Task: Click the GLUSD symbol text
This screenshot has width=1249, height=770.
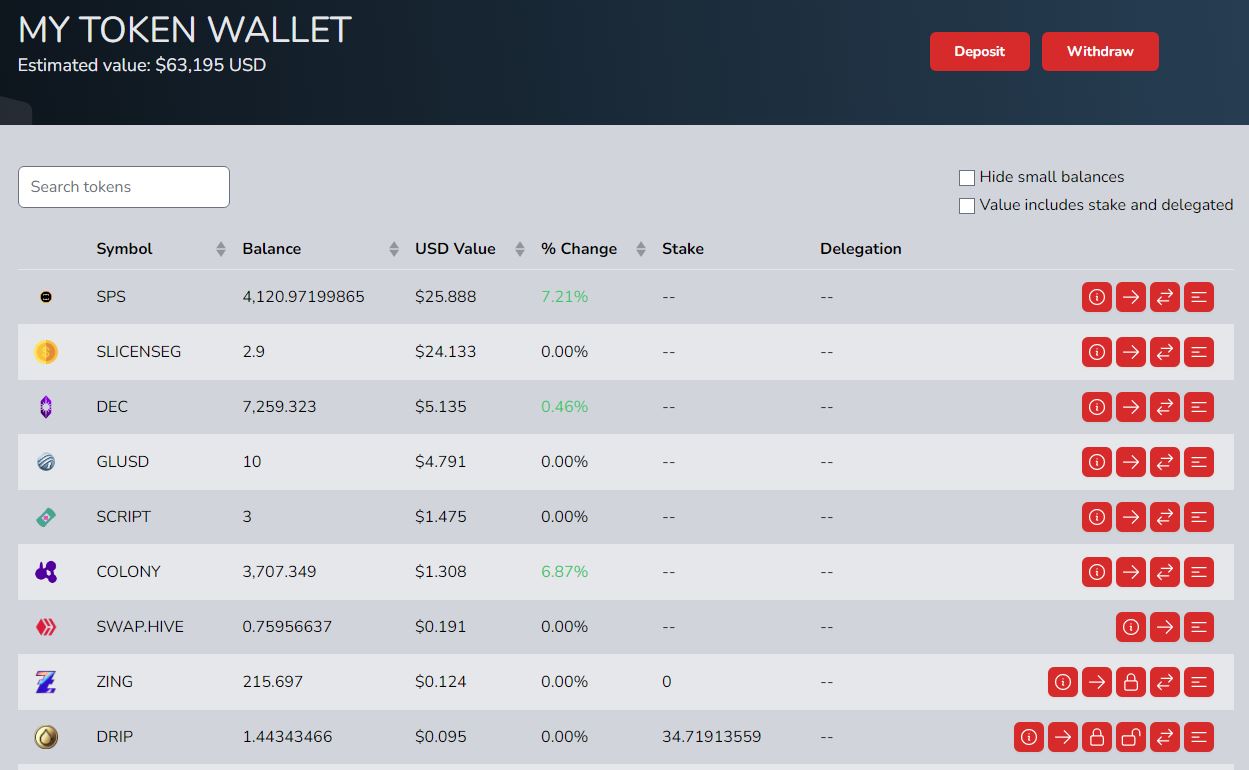Action: point(123,462)
